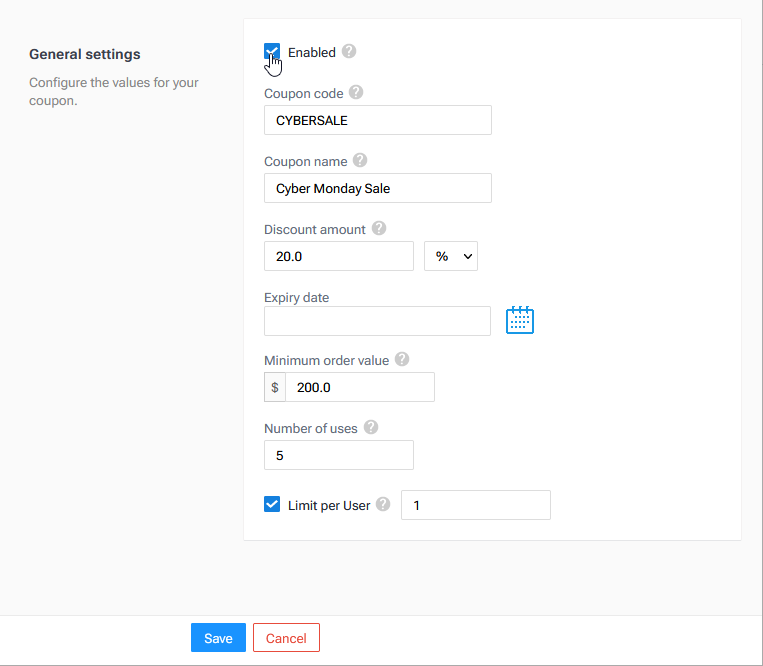Image resolution: width=763 pixels, height=666 pixels.
Task: Click the Discount amount label
Action: 315,230
